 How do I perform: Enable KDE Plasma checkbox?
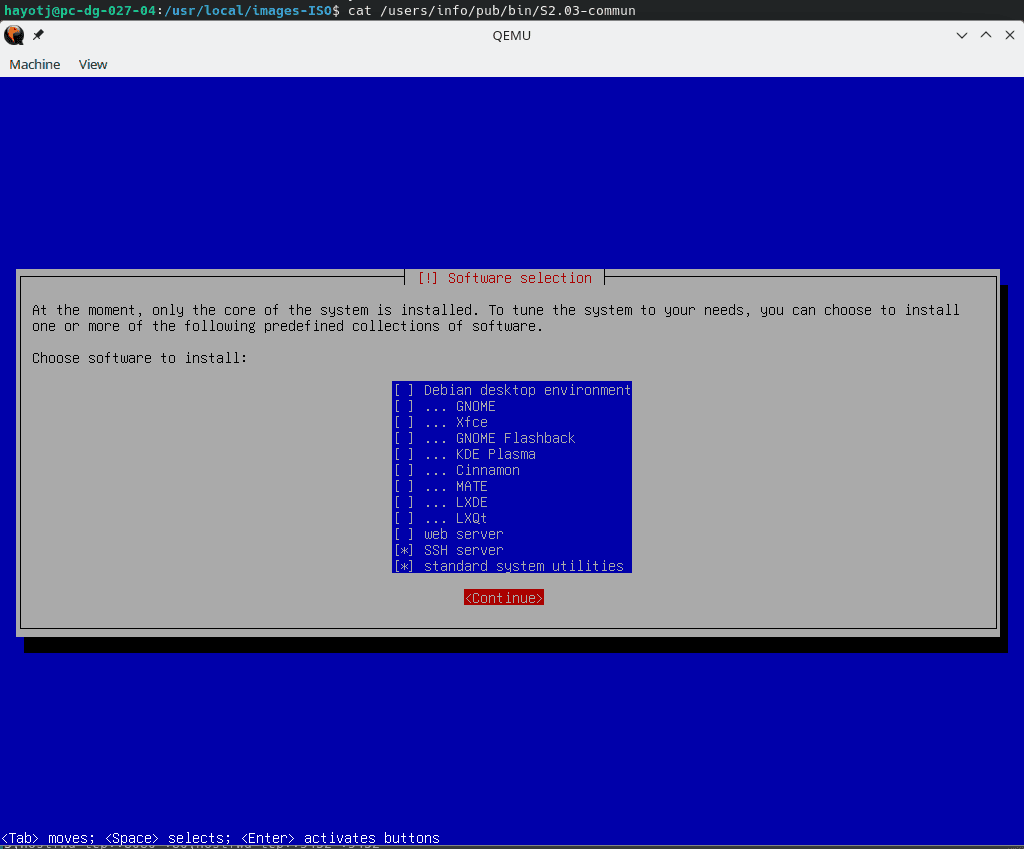(x=404, y=454)
